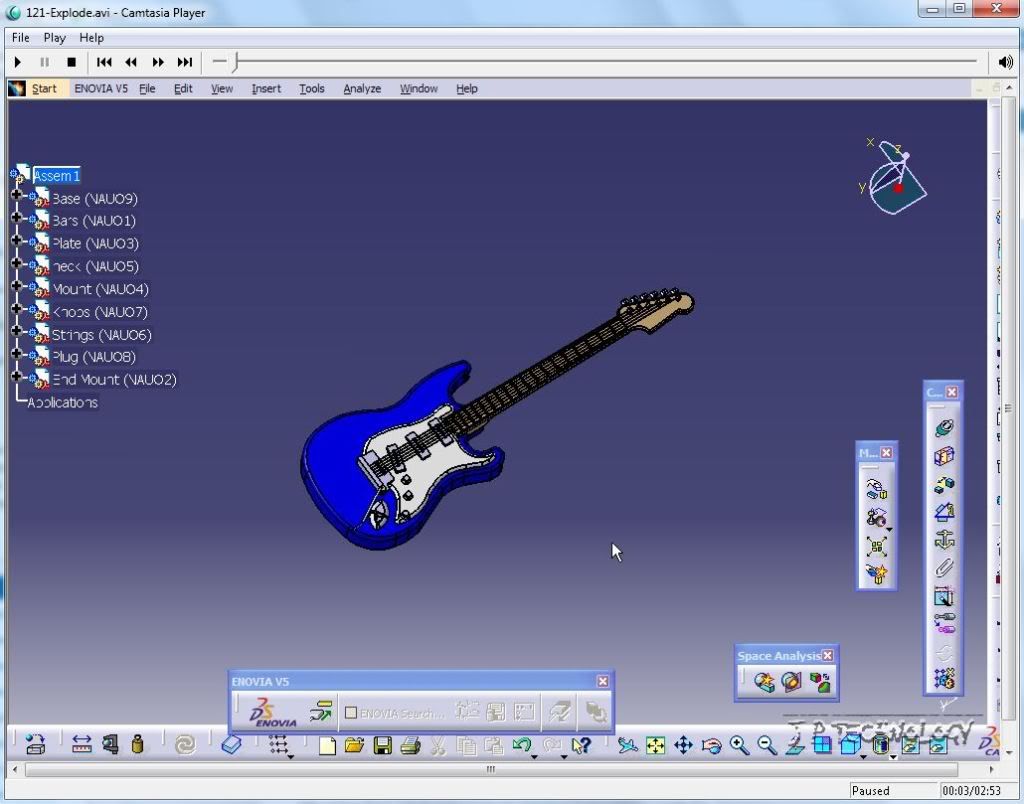Expand the Plate (NAUO3) tree node
This screenshot has height=804, width=1024.
[x=16, y=240]
